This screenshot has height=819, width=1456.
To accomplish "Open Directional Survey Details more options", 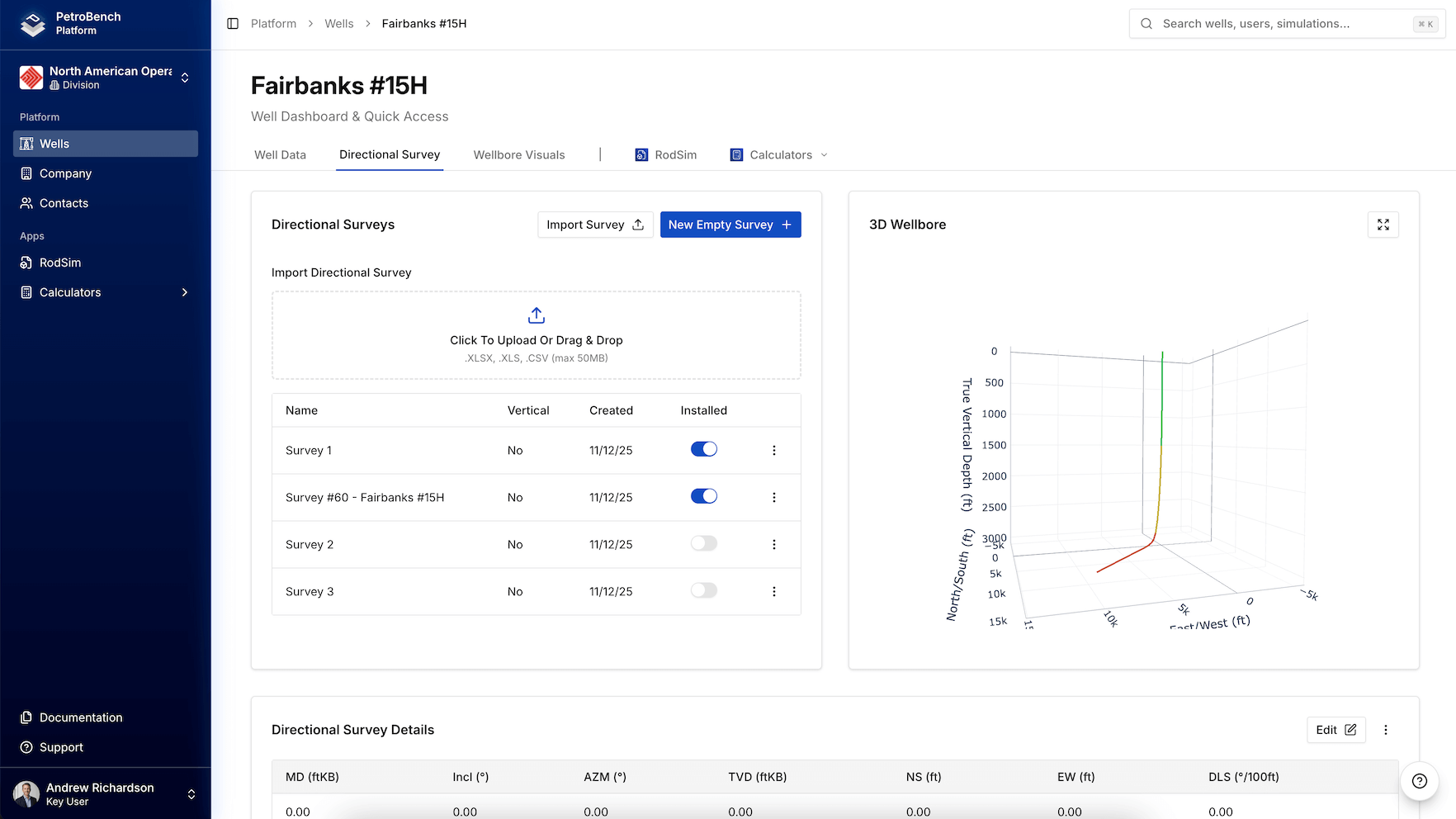I will (1385, 730).
